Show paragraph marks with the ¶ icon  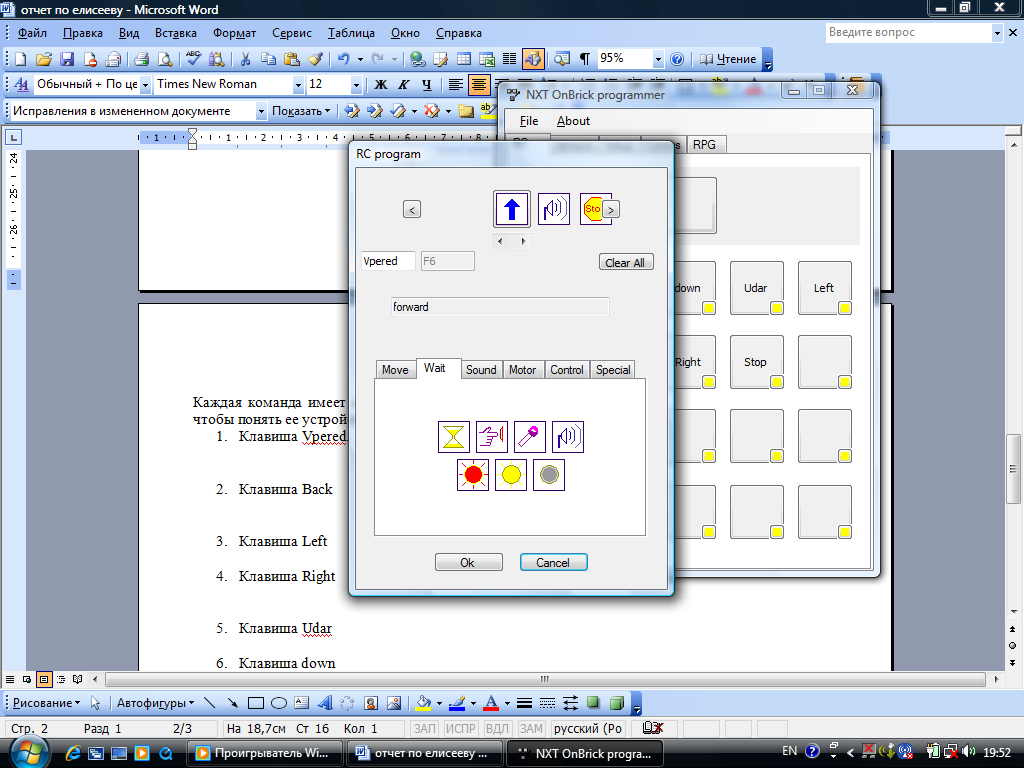point(584,59)
